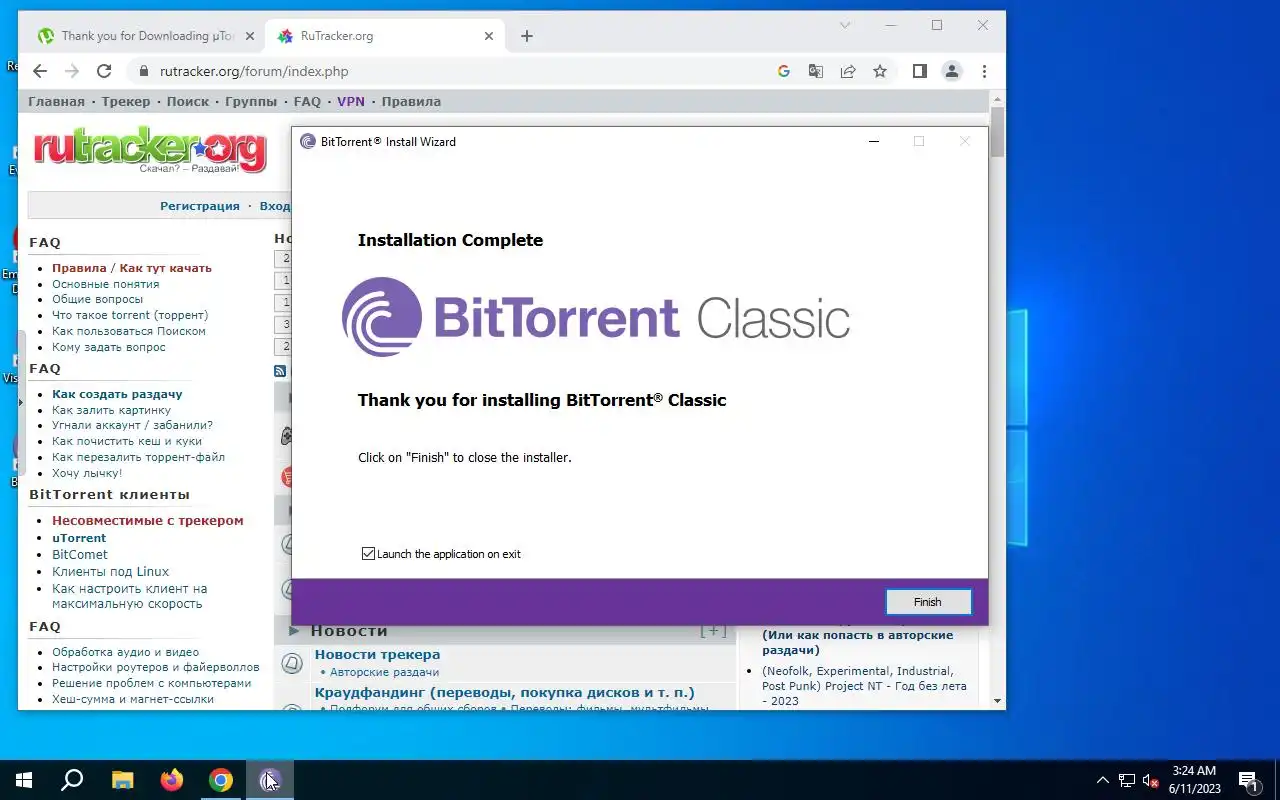Expand the Новости section arrow
Viewport: 1280px width, 800px height.
tap(294, 631)
